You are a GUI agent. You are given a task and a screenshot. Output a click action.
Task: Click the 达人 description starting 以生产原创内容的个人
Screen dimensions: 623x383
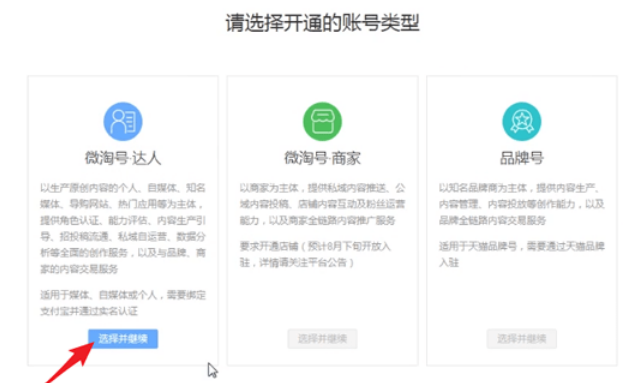[123, 228]
